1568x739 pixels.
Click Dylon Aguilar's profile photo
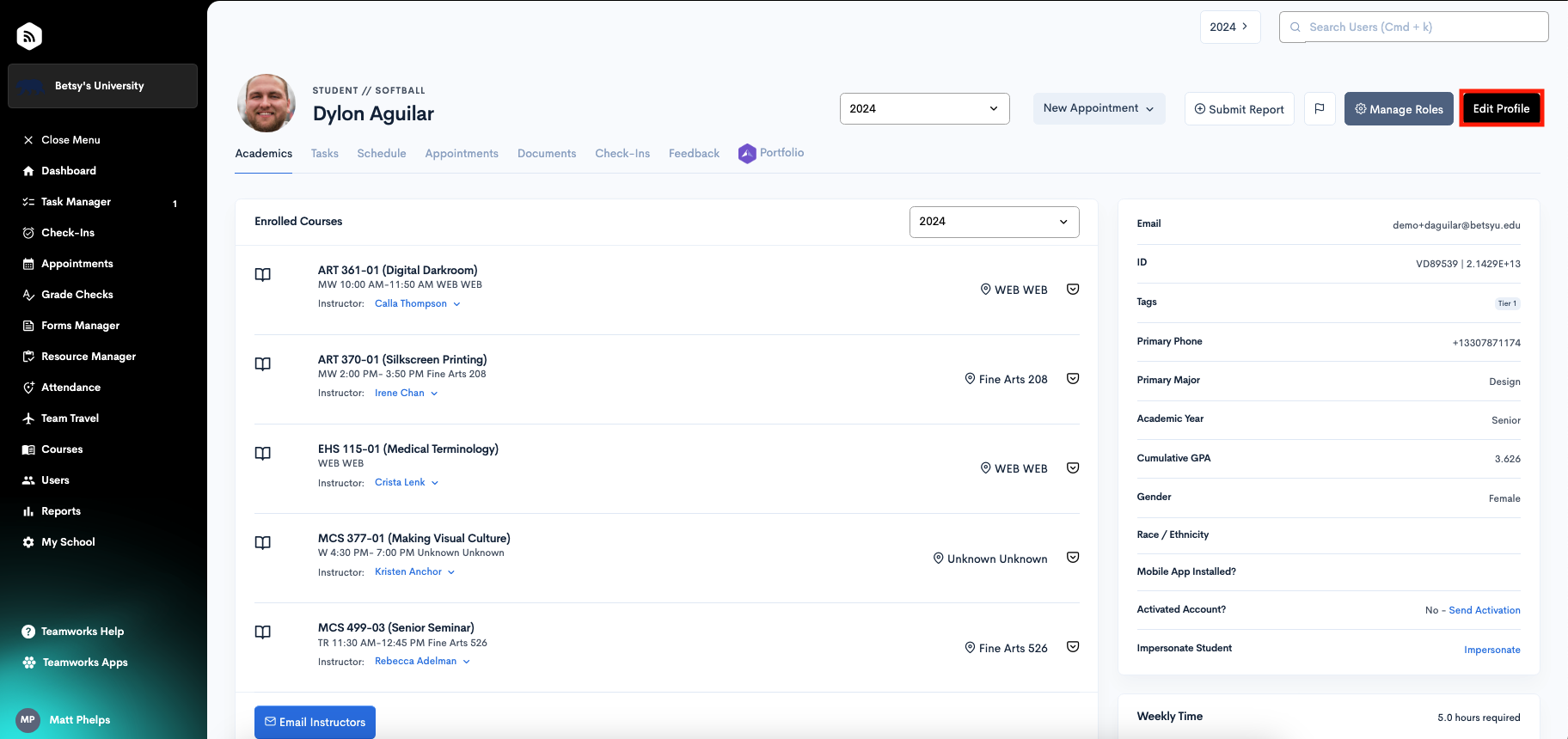(x=266, y=103)
